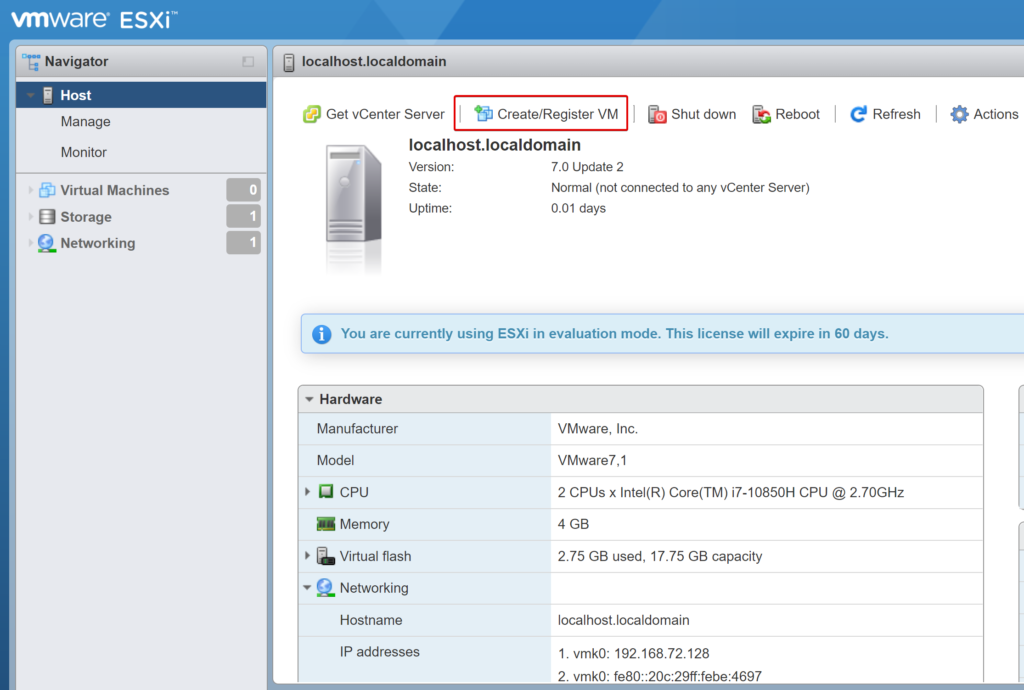Open Storage in Navigator
This screenshot has height=690, width=1024.
[86, 217]
